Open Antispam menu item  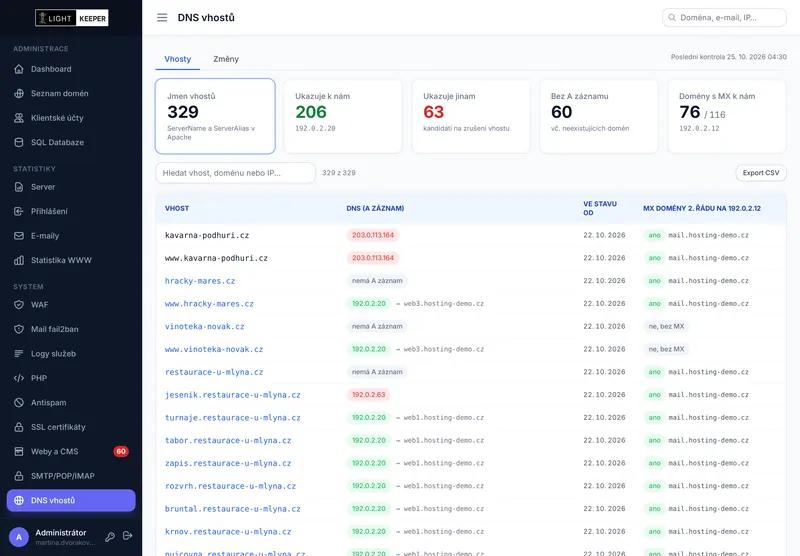pyautogui.click(x=71, y=402)
